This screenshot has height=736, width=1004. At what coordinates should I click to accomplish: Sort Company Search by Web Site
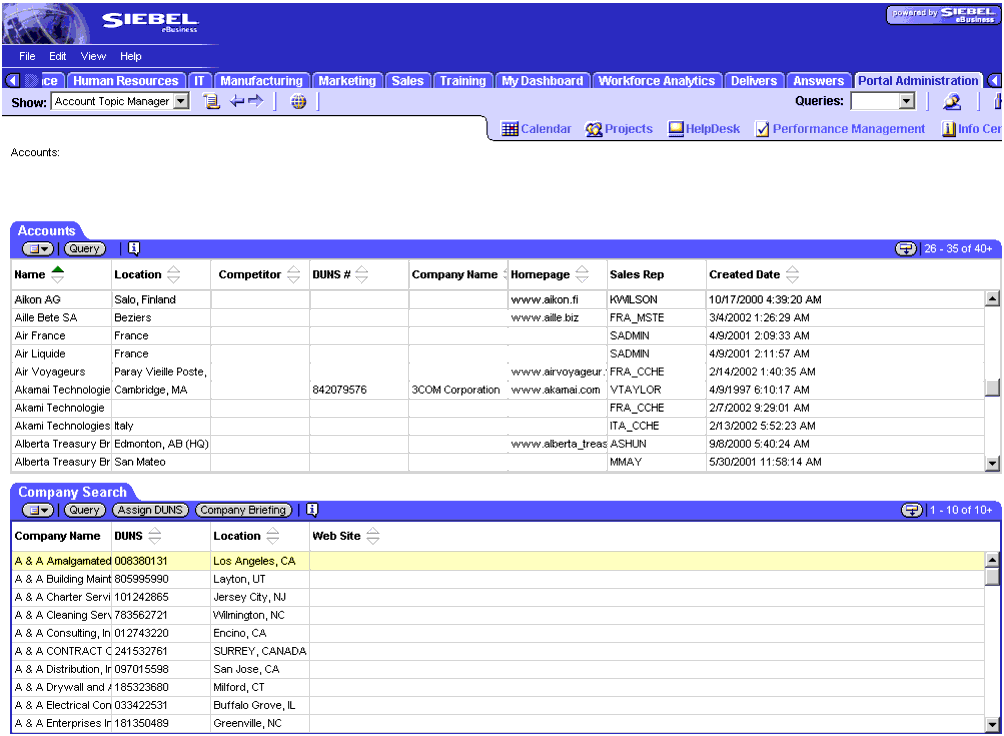point(373,536)
